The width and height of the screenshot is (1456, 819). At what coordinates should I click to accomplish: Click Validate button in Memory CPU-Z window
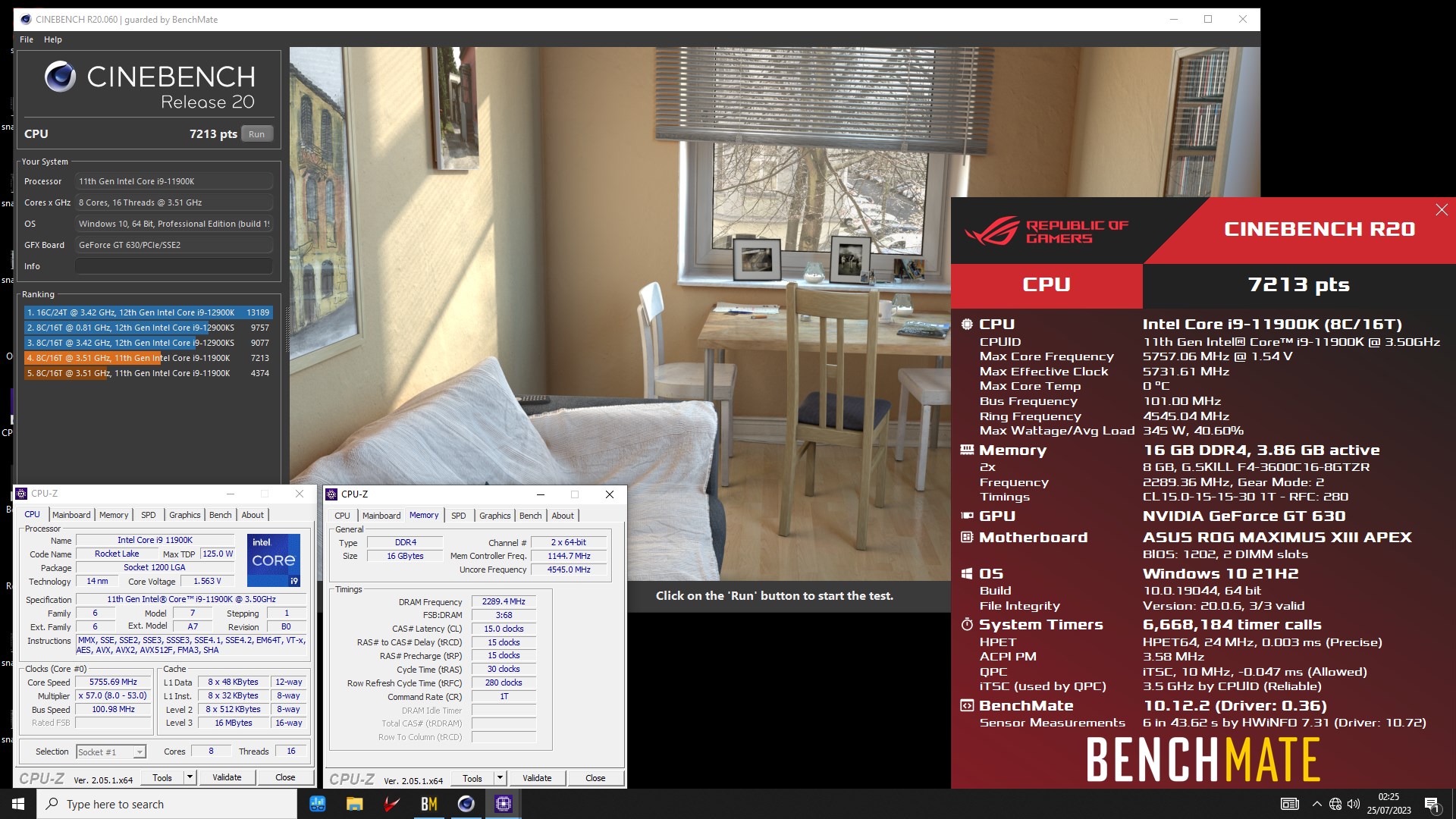pos(537,778)
